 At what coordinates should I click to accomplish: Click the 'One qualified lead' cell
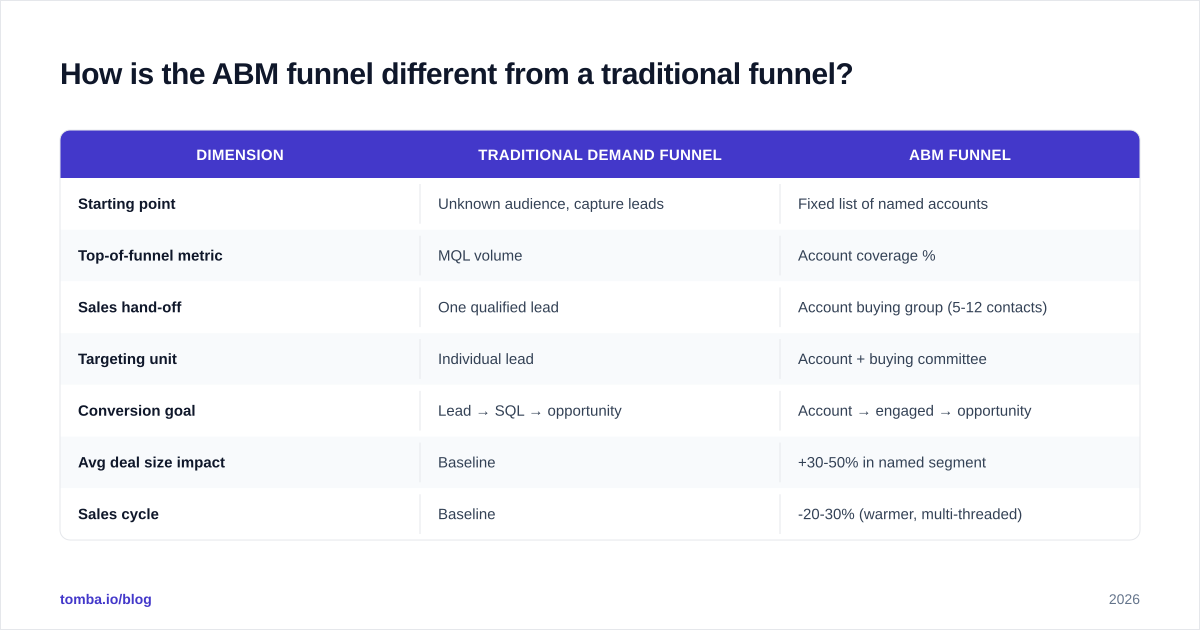pyautogui.click(x=498, y=308)
